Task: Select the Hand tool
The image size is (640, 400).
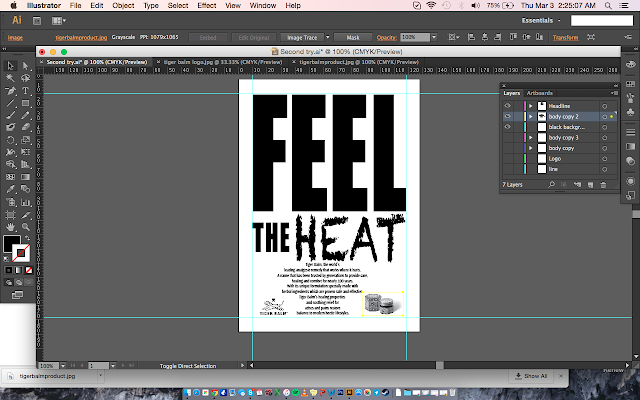Action: 10,227
